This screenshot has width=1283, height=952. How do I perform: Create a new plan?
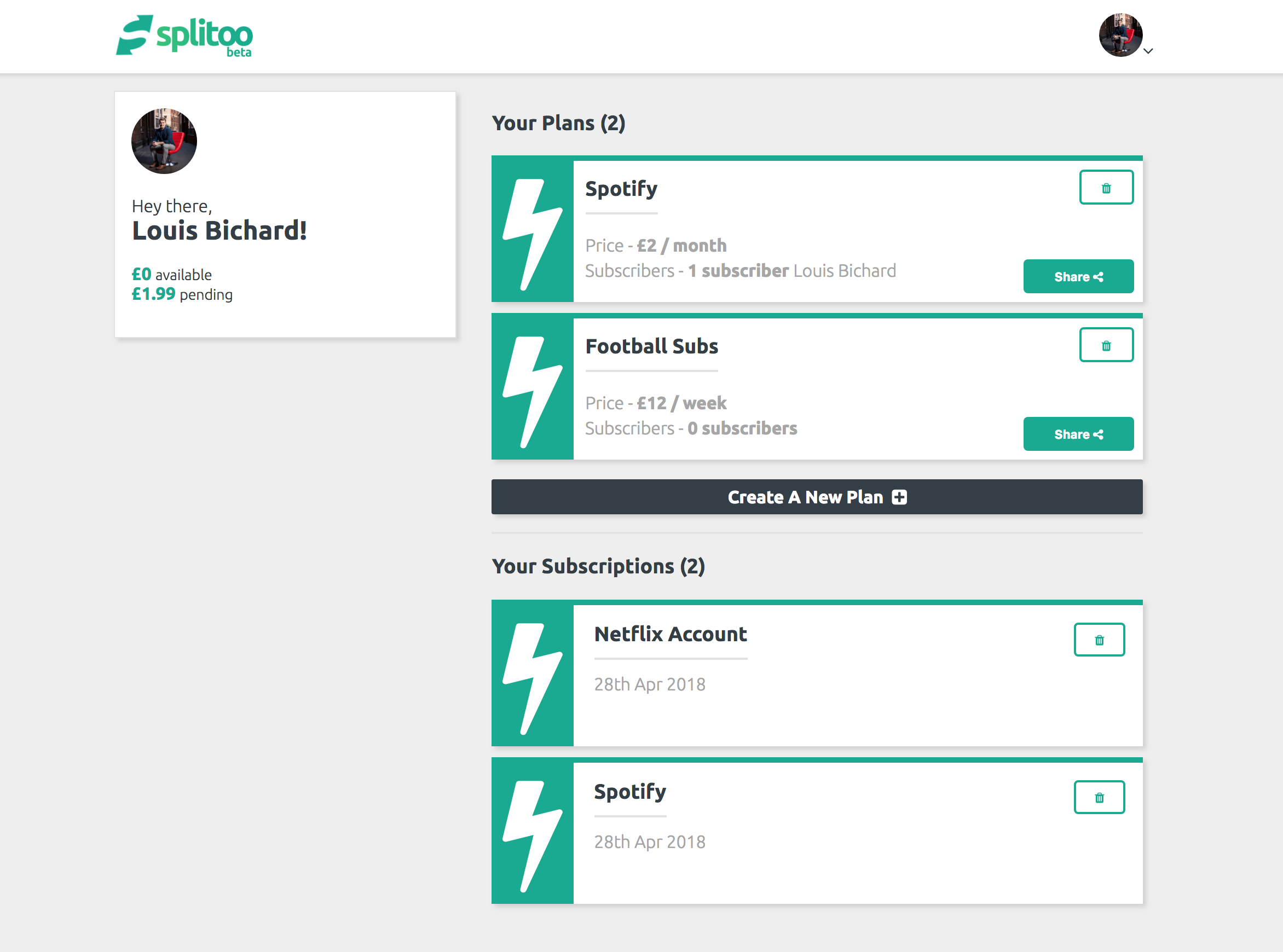coord(816,497)
